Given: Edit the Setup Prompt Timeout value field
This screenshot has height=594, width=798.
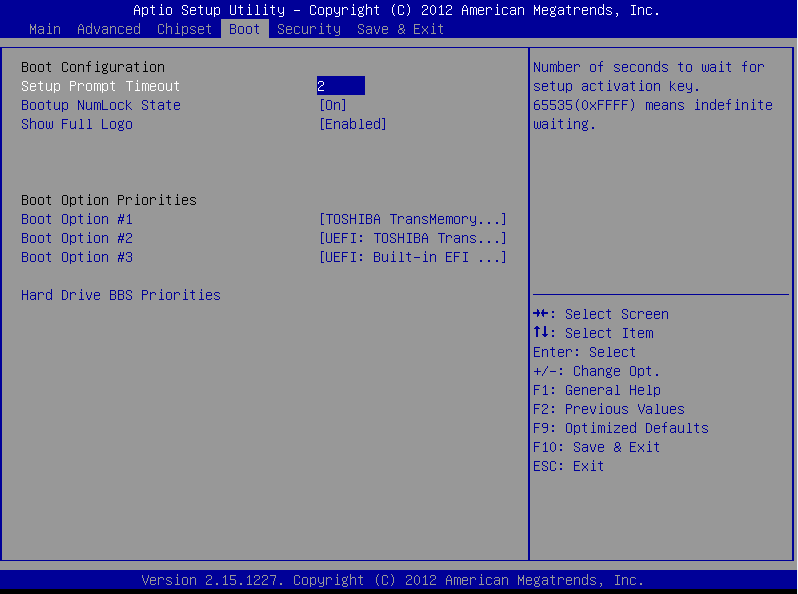Looking at the screenshot, I should coord(340,86).
